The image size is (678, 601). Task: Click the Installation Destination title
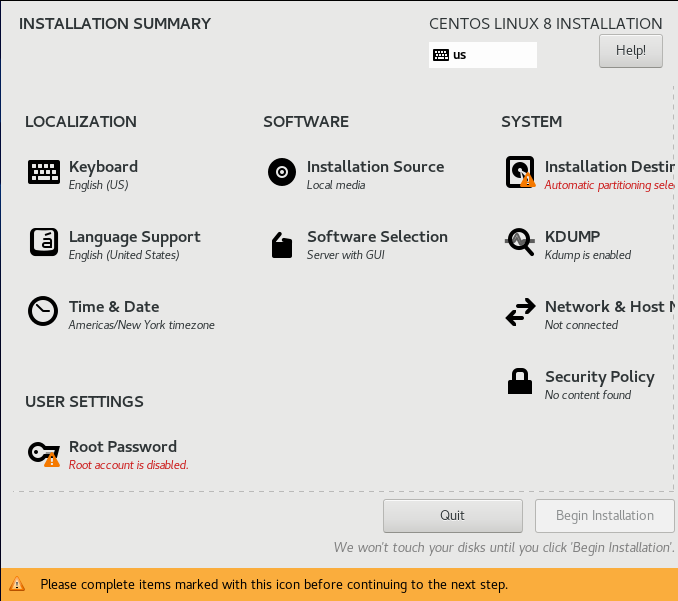[x=609, y=167]
